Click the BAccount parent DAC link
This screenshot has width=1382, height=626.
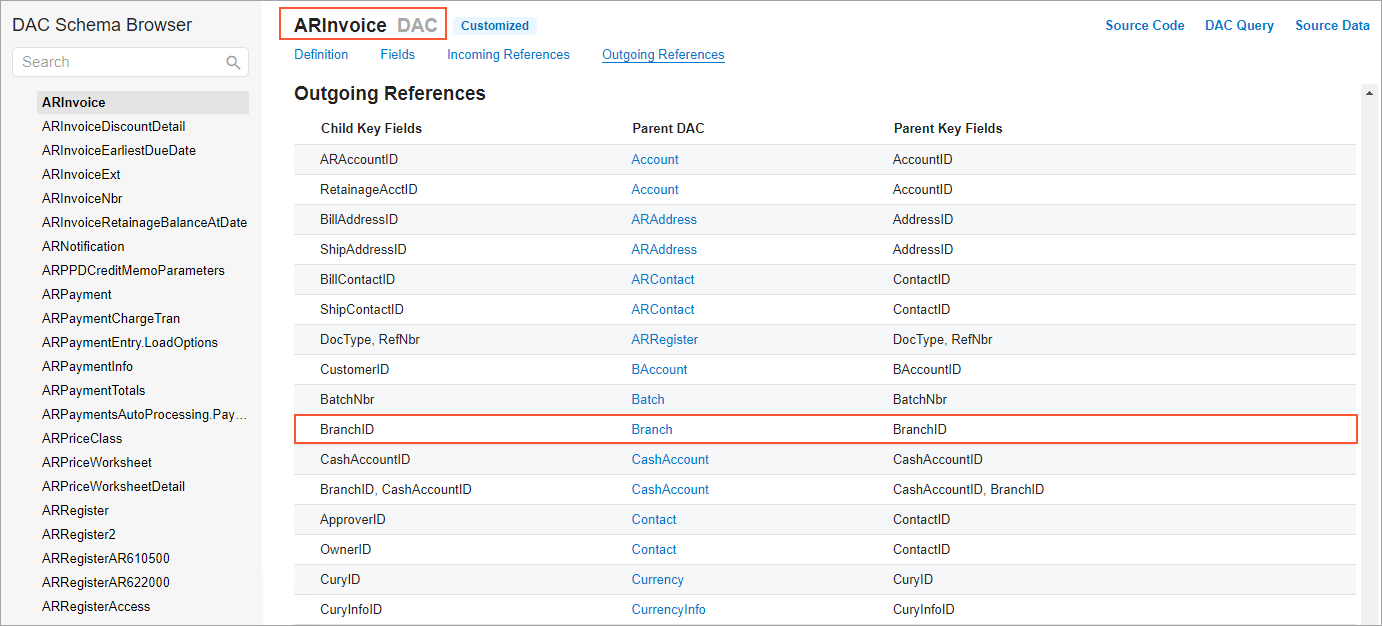(659, 369)
